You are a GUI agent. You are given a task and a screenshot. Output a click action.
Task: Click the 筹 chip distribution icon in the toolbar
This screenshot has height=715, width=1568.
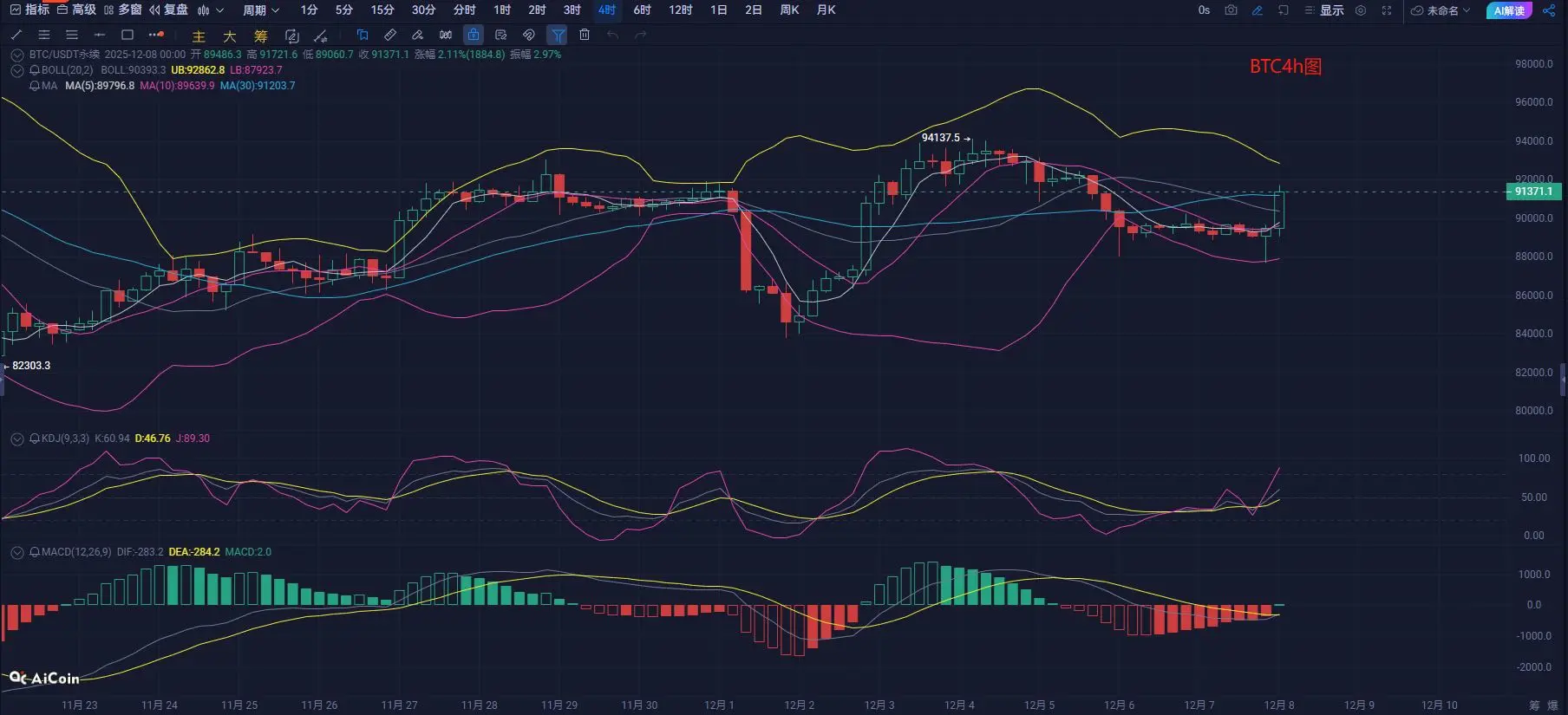point(261,36)
